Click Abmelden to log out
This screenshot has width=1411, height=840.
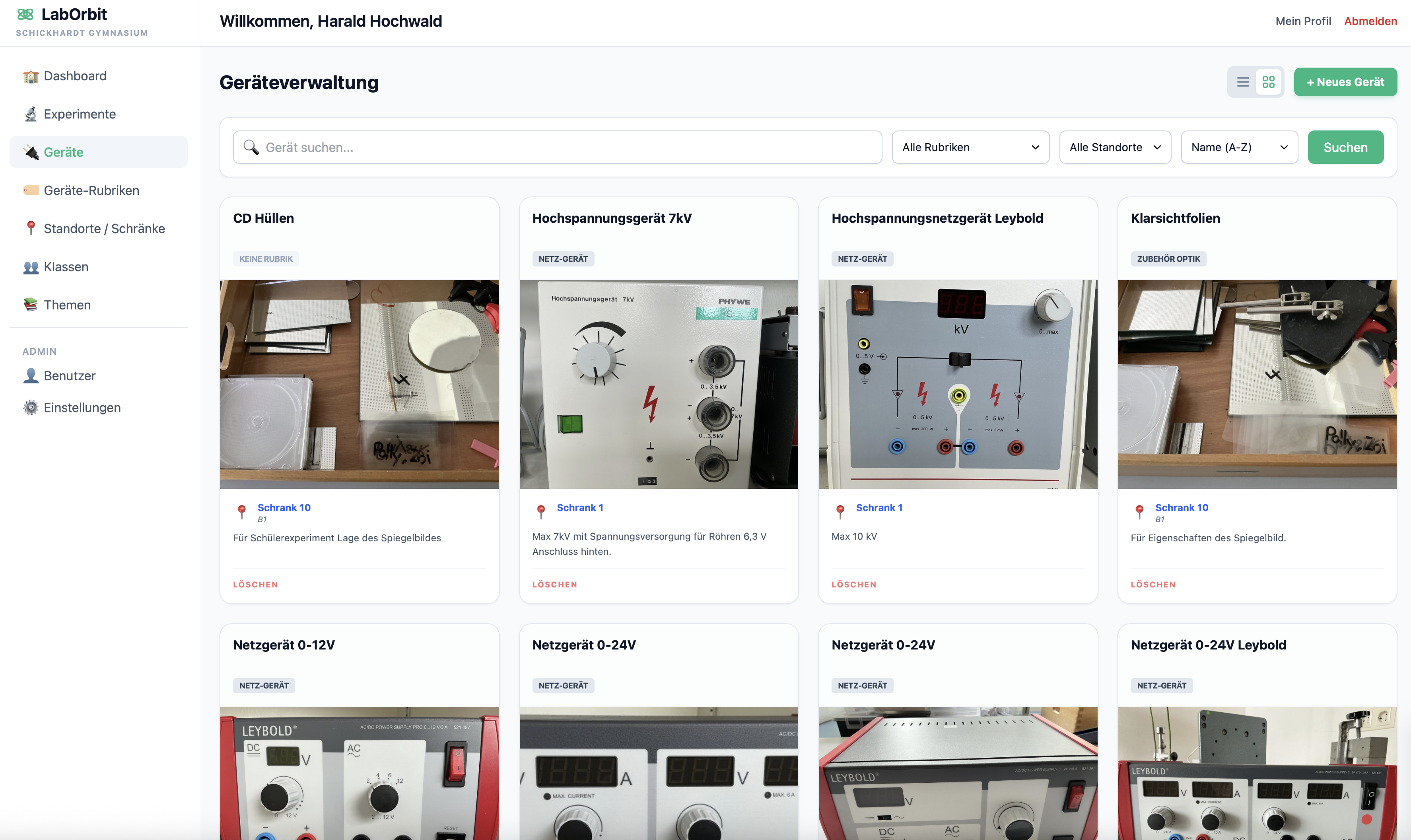click(x=1370, y=21)
